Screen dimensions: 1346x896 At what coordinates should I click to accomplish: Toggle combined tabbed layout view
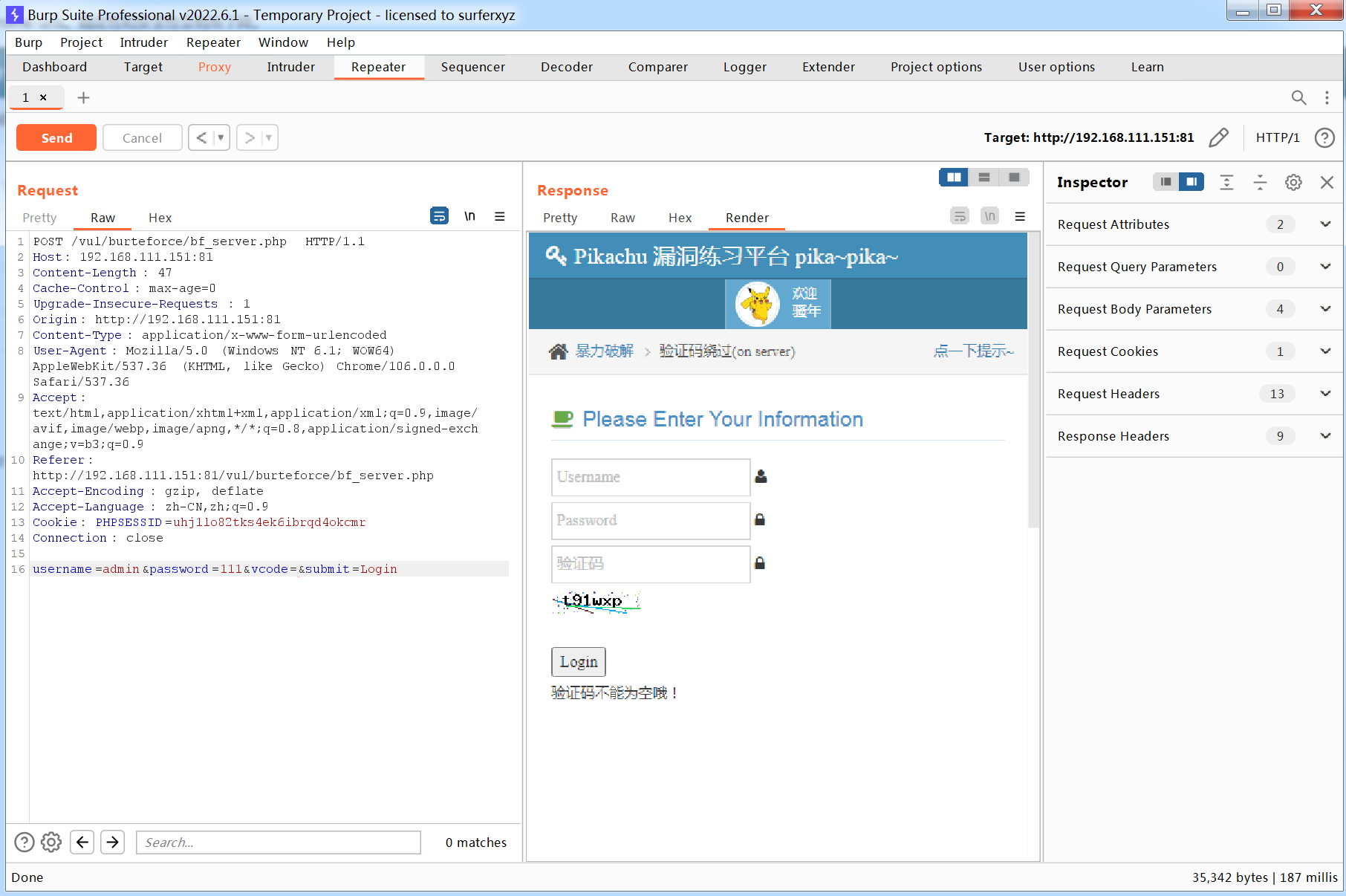point(1014,177)
